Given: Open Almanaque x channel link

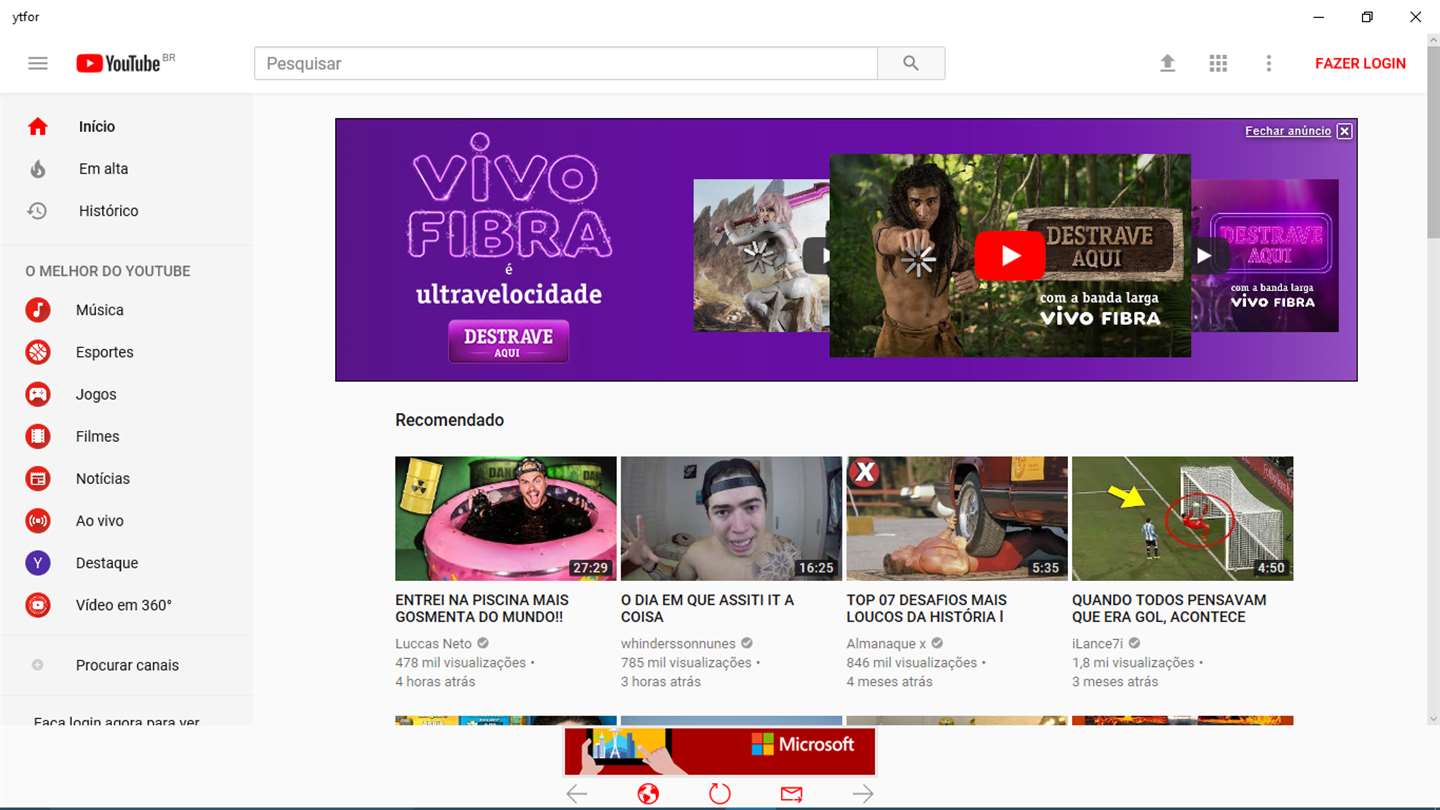Looking at the screenshot, I should pyautogui.click(x=887, y=644).
